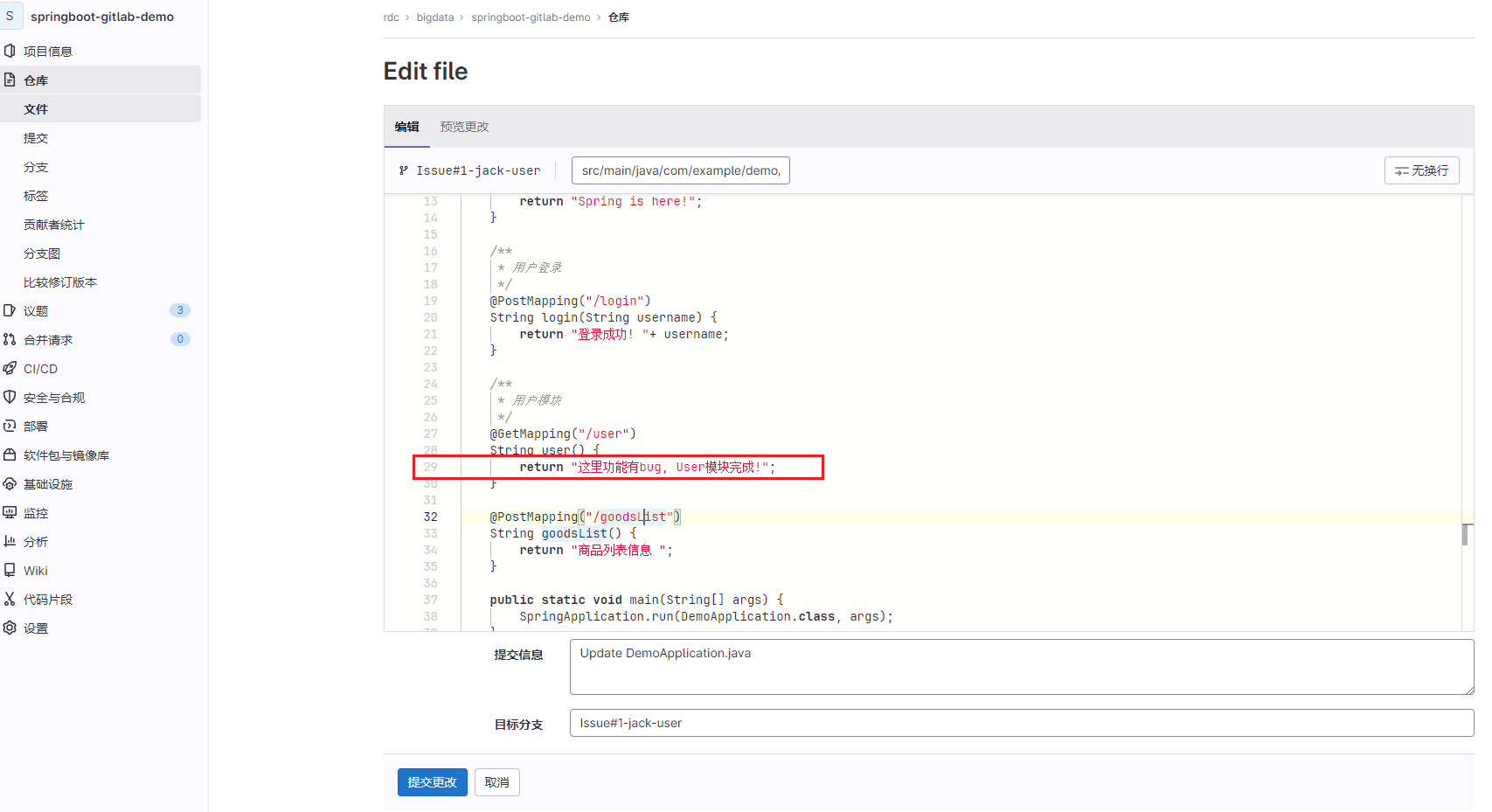The image size is (1492, 812).
Task: Click the merge requests count badge 0
Action: click(x=180, y=339)
